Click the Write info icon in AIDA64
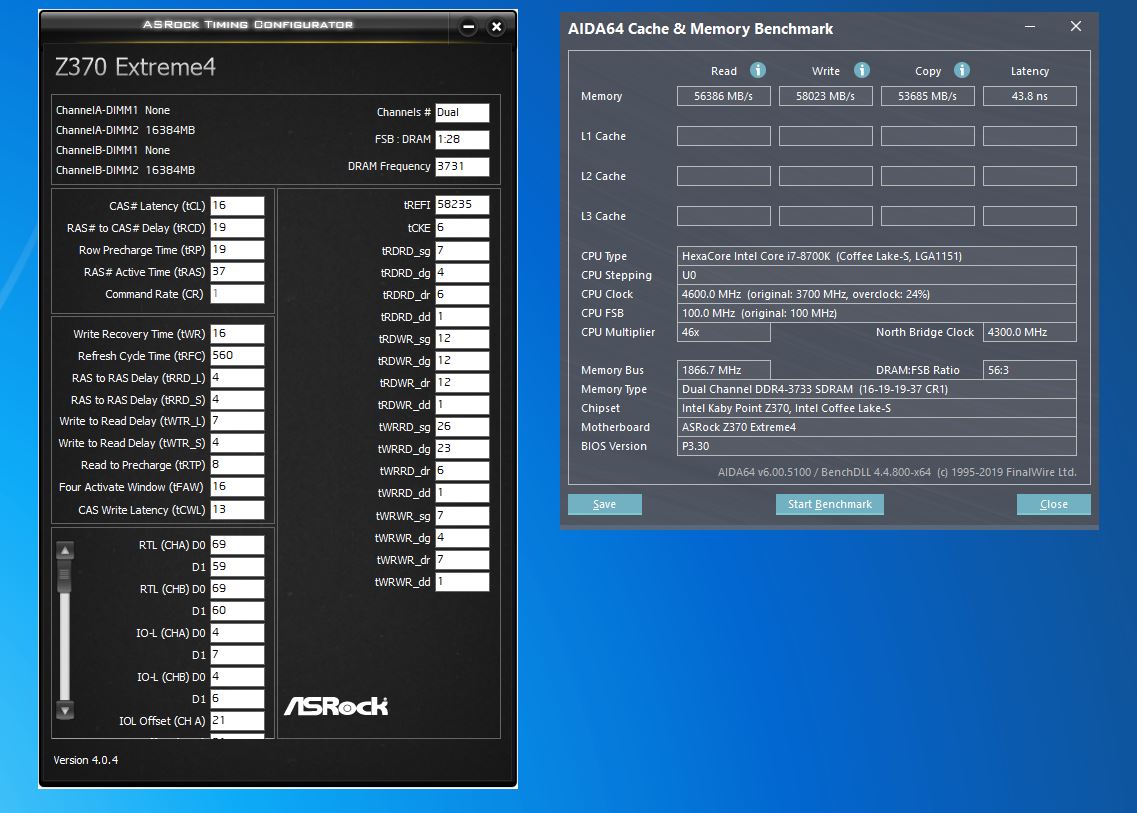 coord(861,70)
